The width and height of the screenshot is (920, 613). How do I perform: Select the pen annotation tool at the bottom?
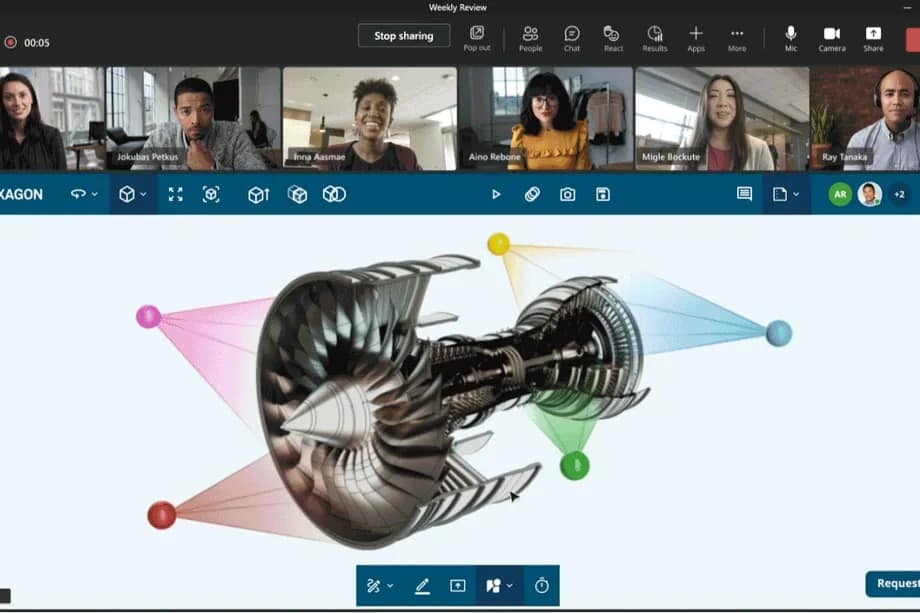tap(421, 585)
